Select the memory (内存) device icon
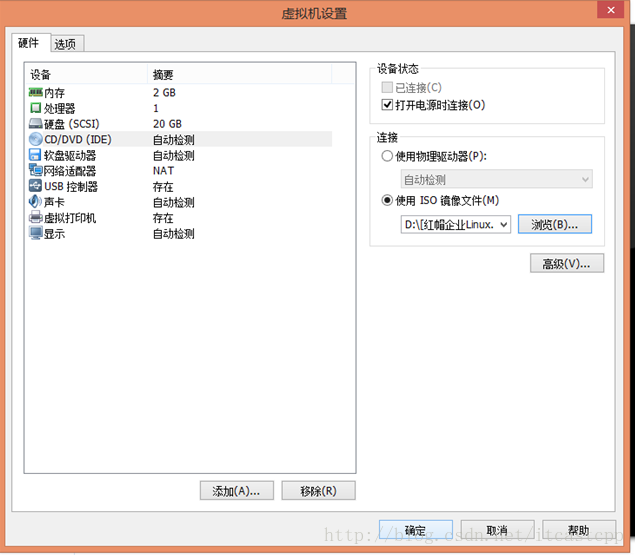The width and height of the screenshot is (635, 555). click(x=36, y=93)
